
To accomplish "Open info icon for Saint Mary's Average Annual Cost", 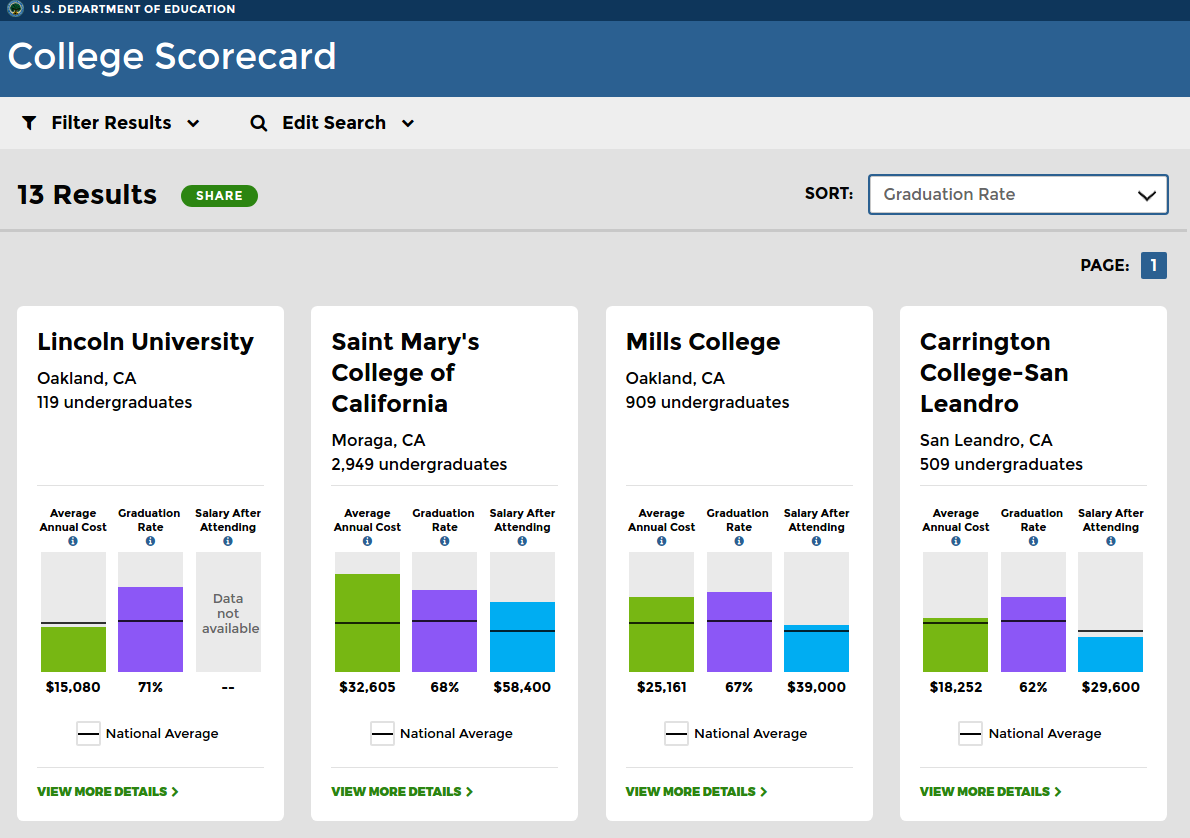I will (367, 541).
